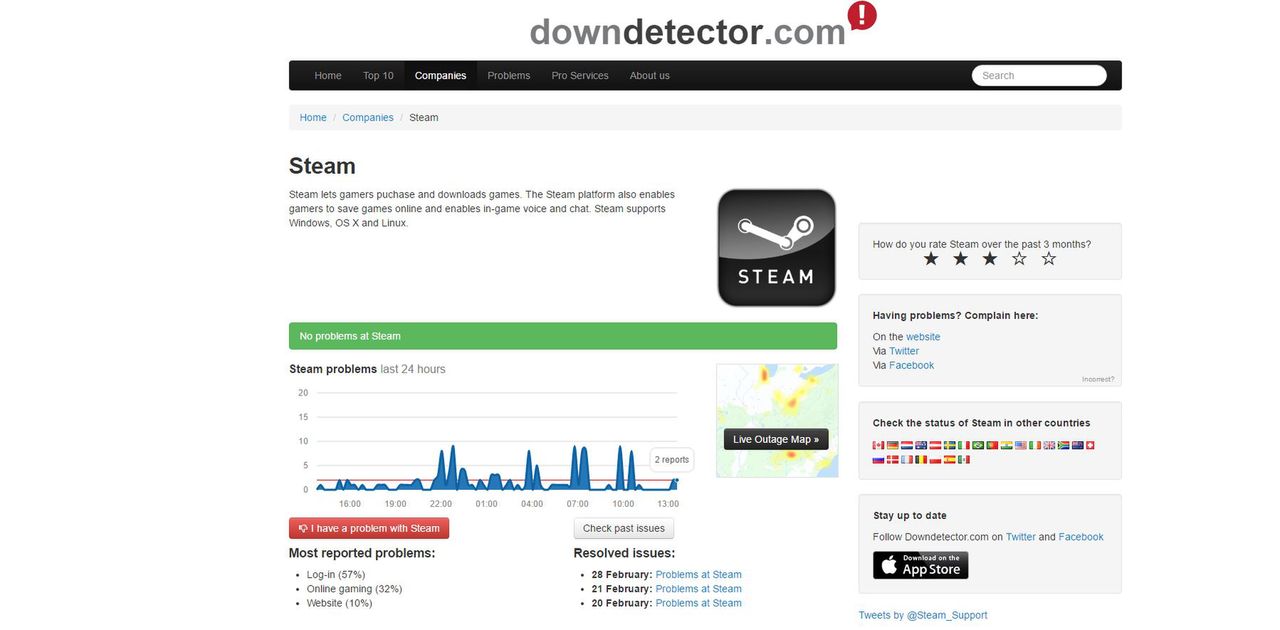Choose the Austria flag

pyautogui.click(x=936, y=445)
